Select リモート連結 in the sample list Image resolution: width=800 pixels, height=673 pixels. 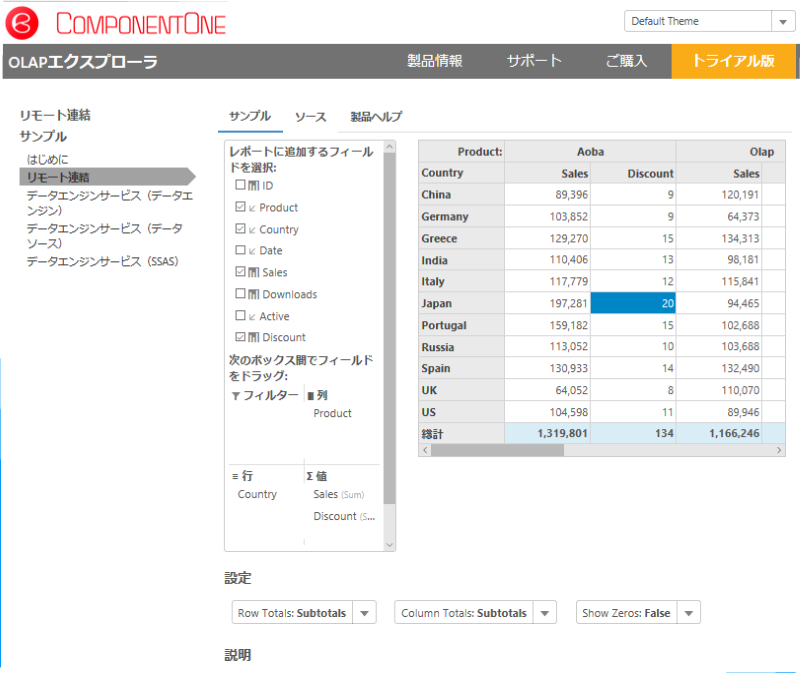[107, 177]
